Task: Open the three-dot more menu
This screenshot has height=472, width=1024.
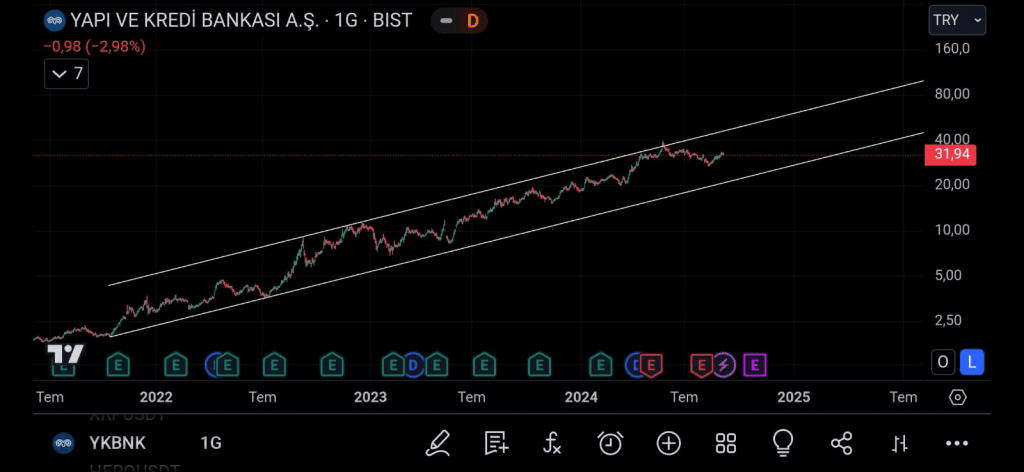Action: [x=957, y=443]
